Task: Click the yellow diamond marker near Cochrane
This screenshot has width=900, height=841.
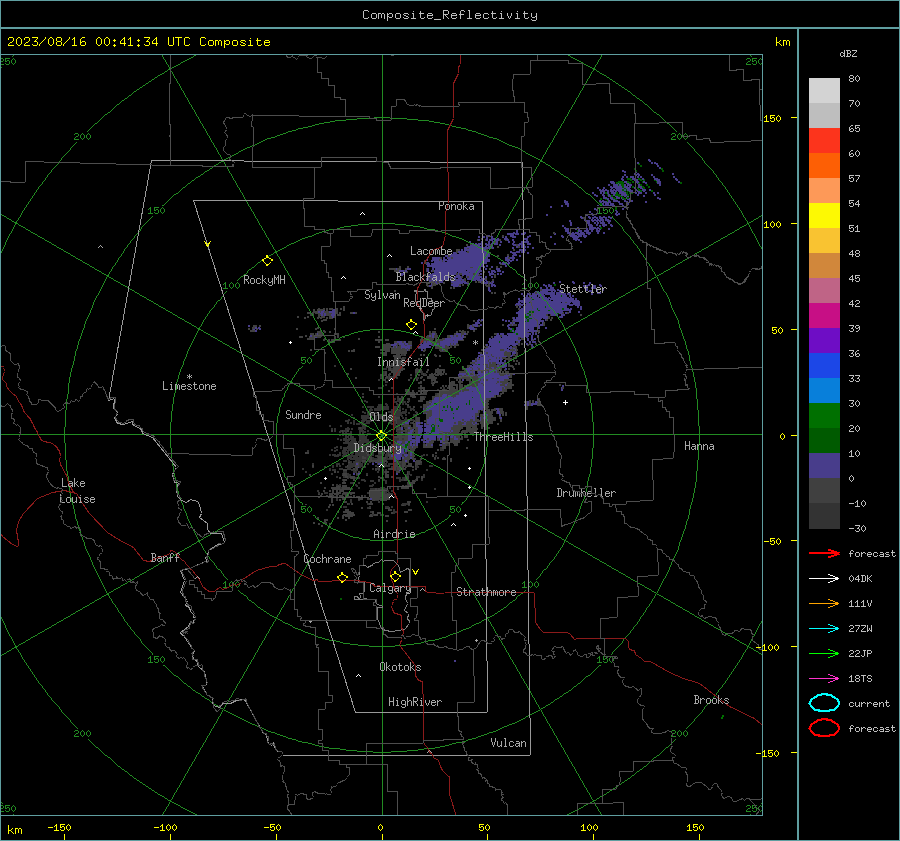Action: (x=342, y=578)
